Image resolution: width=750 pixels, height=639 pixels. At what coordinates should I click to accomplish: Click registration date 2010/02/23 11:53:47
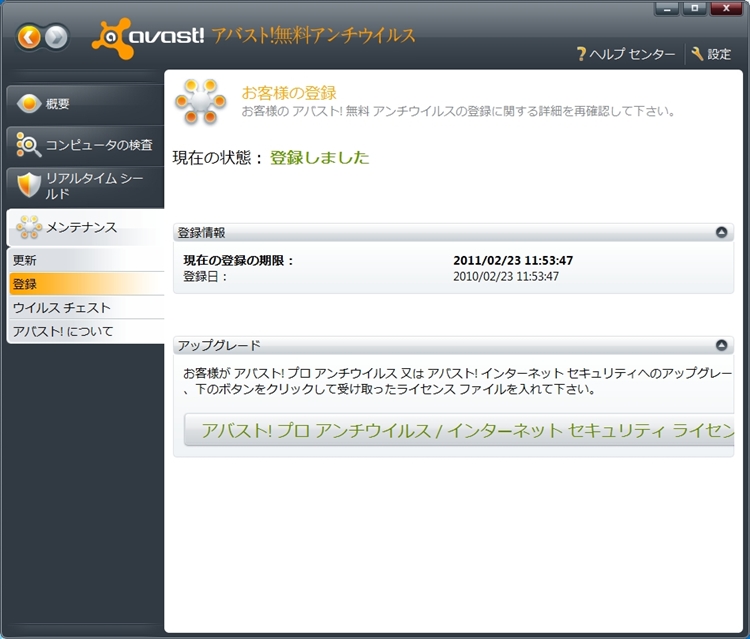(x=506, y=276)
